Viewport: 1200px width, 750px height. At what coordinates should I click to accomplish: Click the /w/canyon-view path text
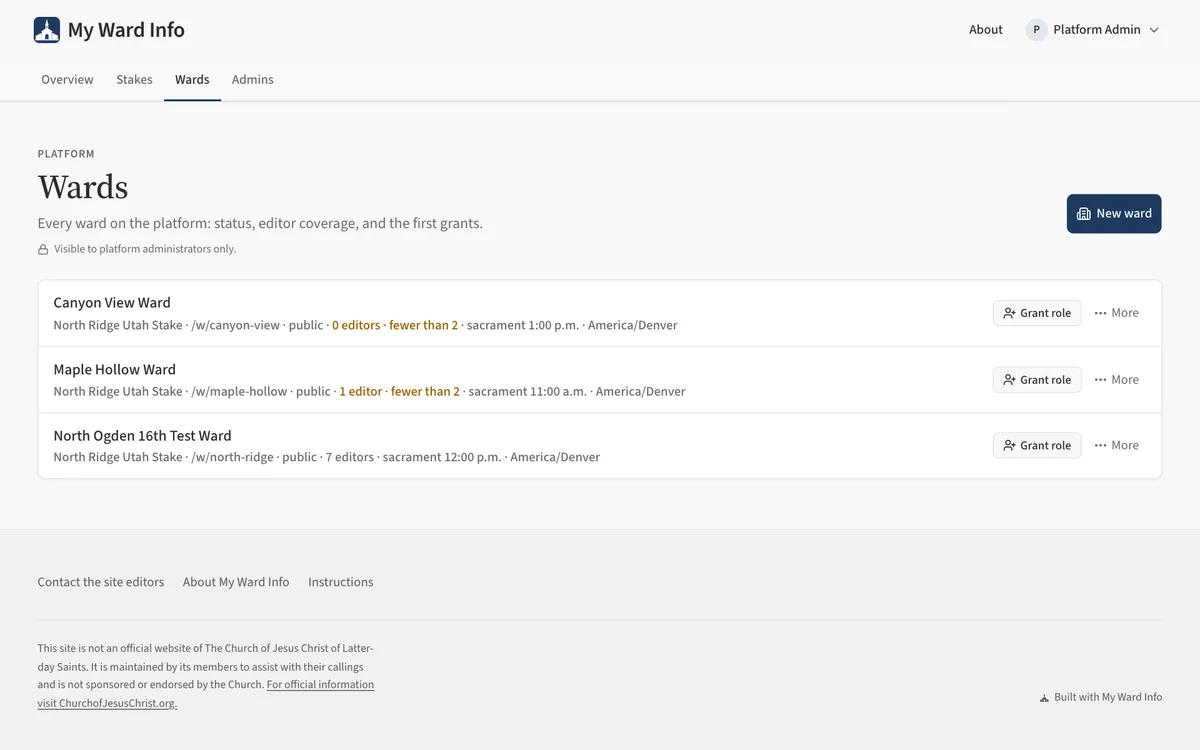236,325
